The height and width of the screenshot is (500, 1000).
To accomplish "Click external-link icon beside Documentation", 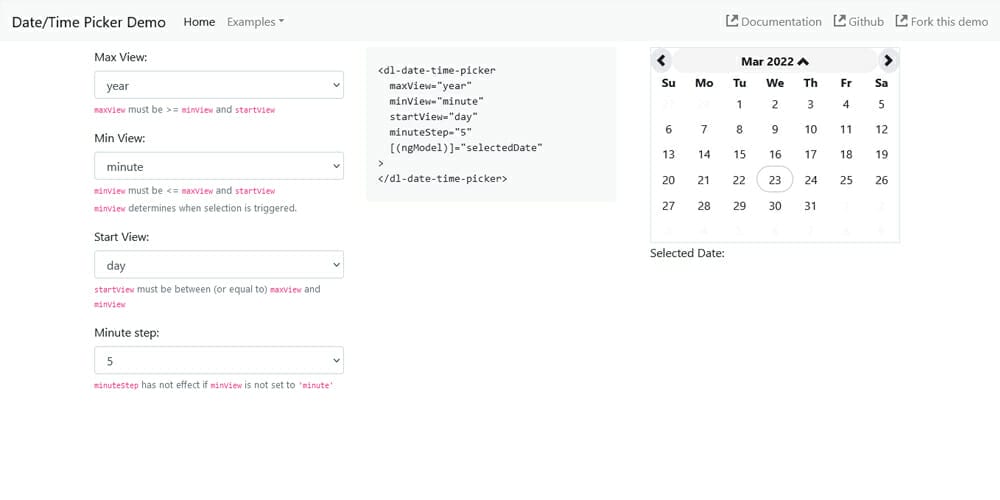I will click(x=732, y=21).
